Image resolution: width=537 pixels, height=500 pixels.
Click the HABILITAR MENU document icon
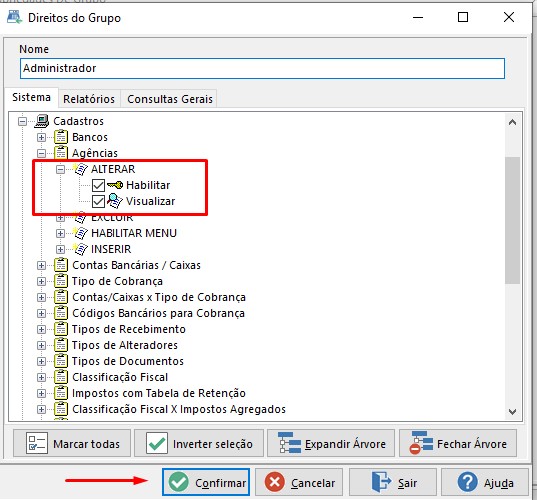point(80,233)
